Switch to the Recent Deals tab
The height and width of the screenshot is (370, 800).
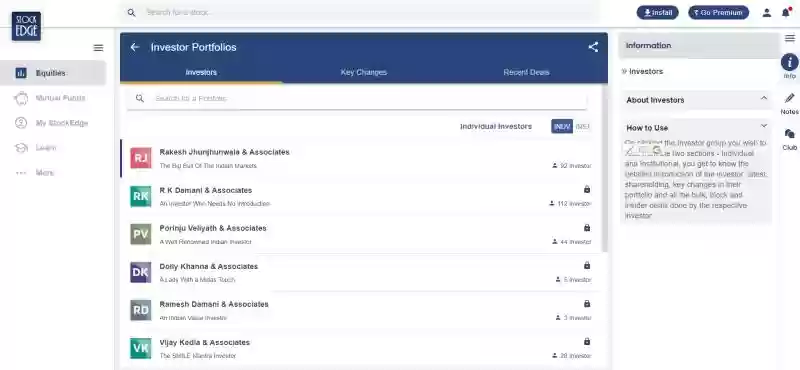point(526,72)
